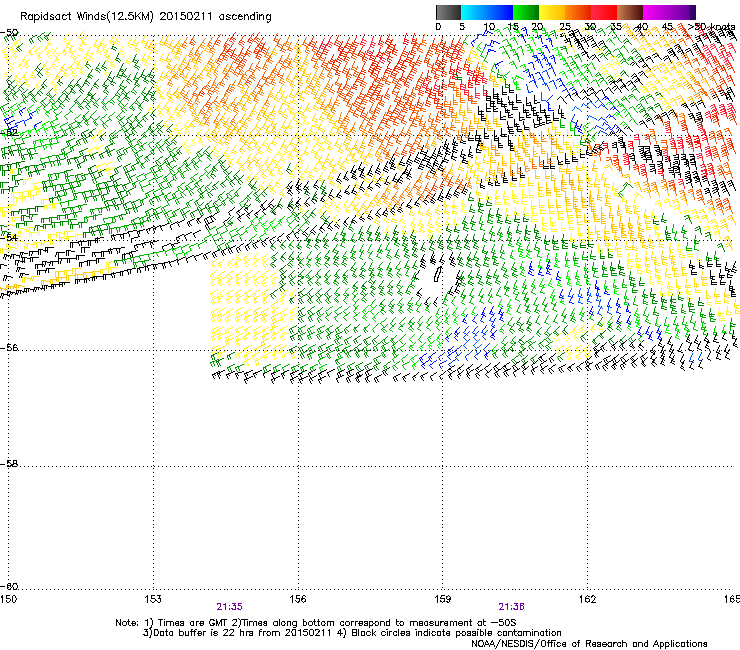This screenshot has width=740, height=650.
Task: Click the orange 25-30 knots legend swatch
Action: (x=578, y=12)
